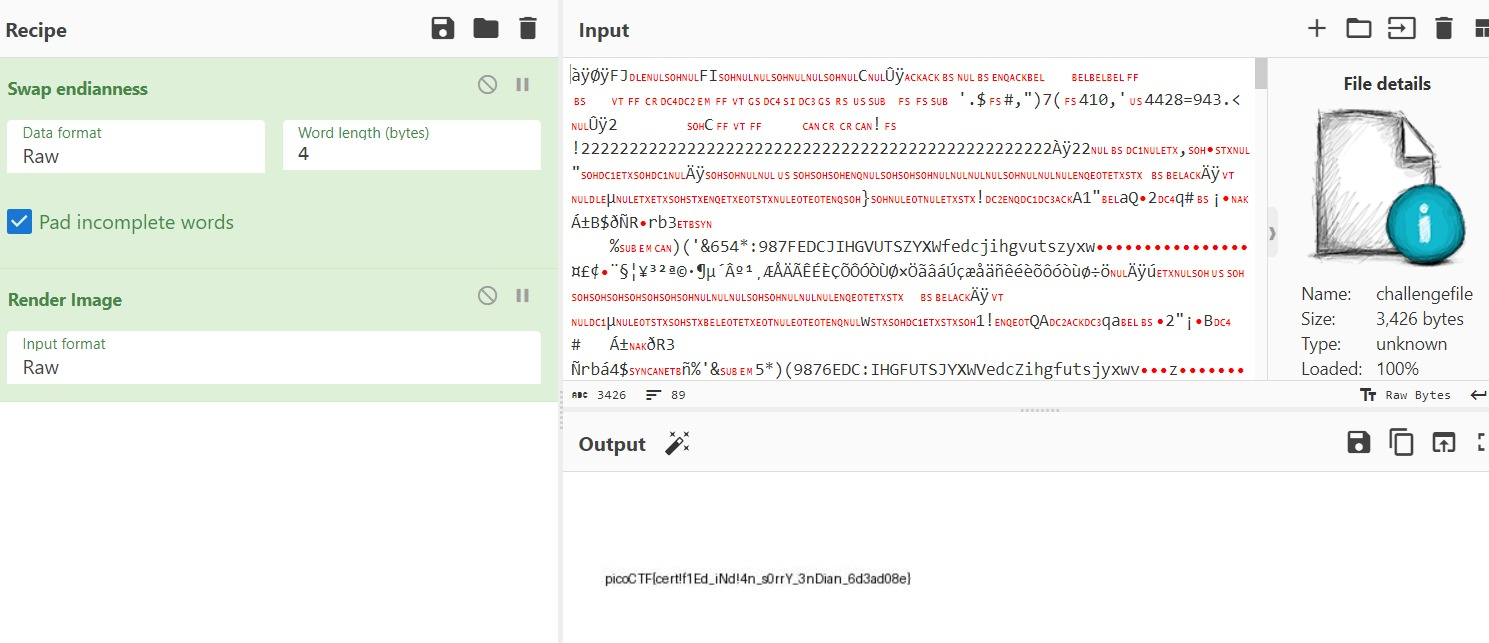Save the current recipe

coord(443,29)
